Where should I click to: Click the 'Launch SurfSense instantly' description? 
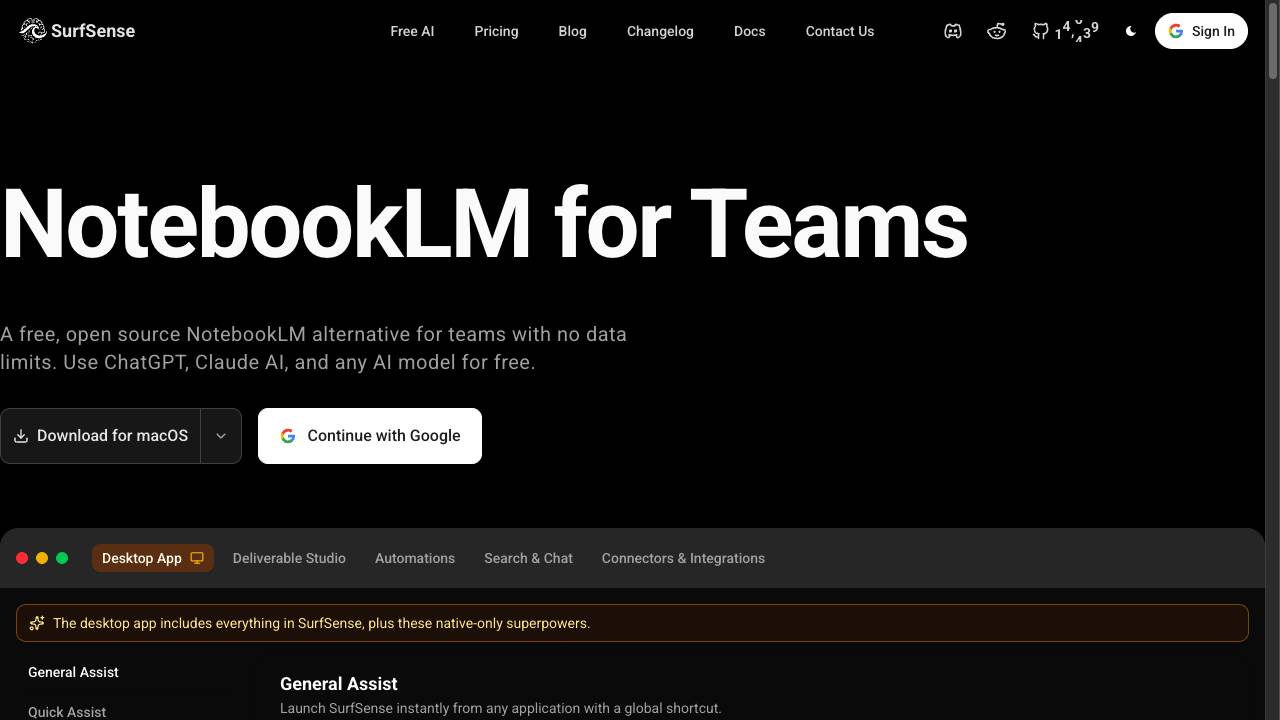coord(500,708)
